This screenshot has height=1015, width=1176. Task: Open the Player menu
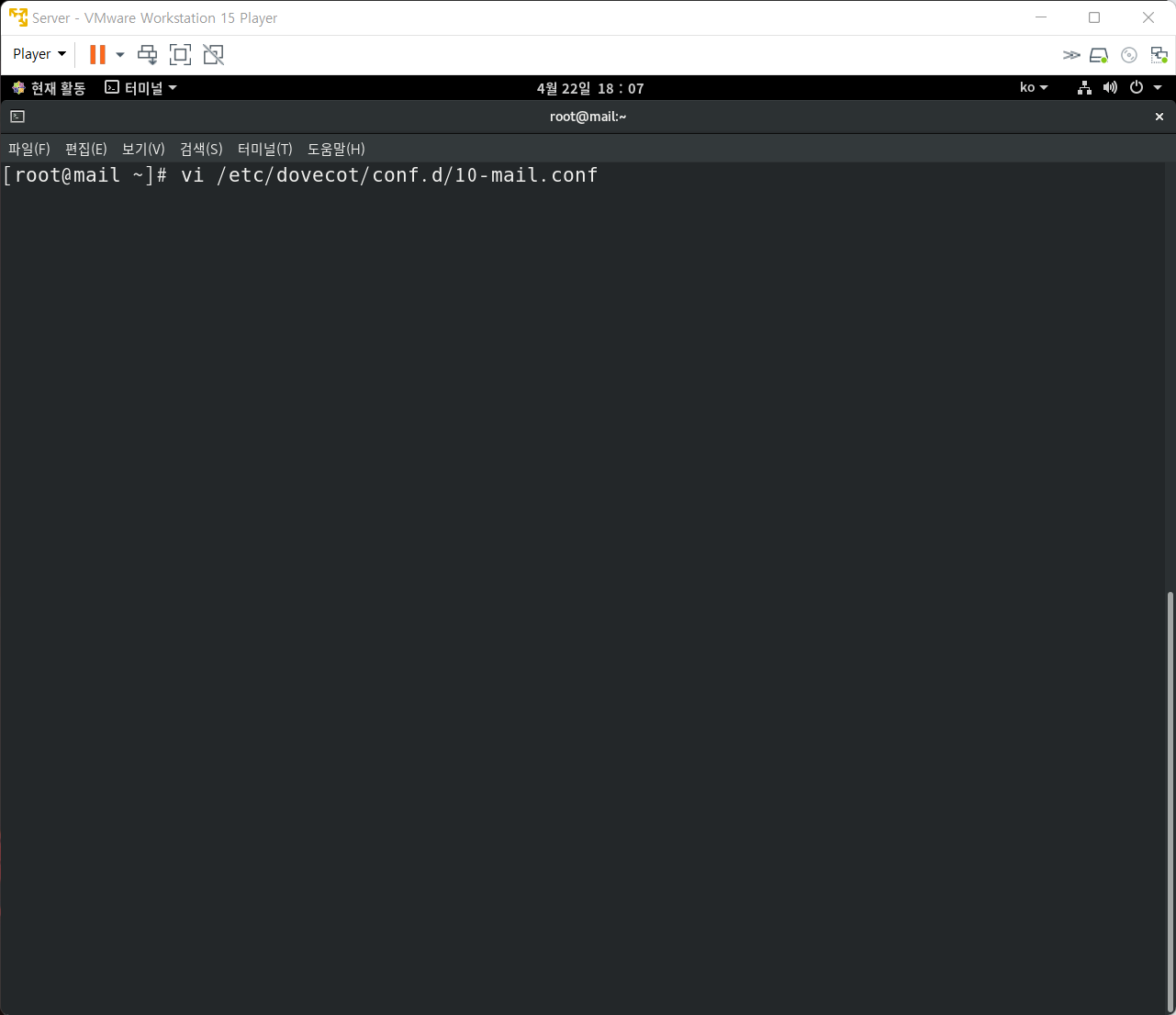39,54
